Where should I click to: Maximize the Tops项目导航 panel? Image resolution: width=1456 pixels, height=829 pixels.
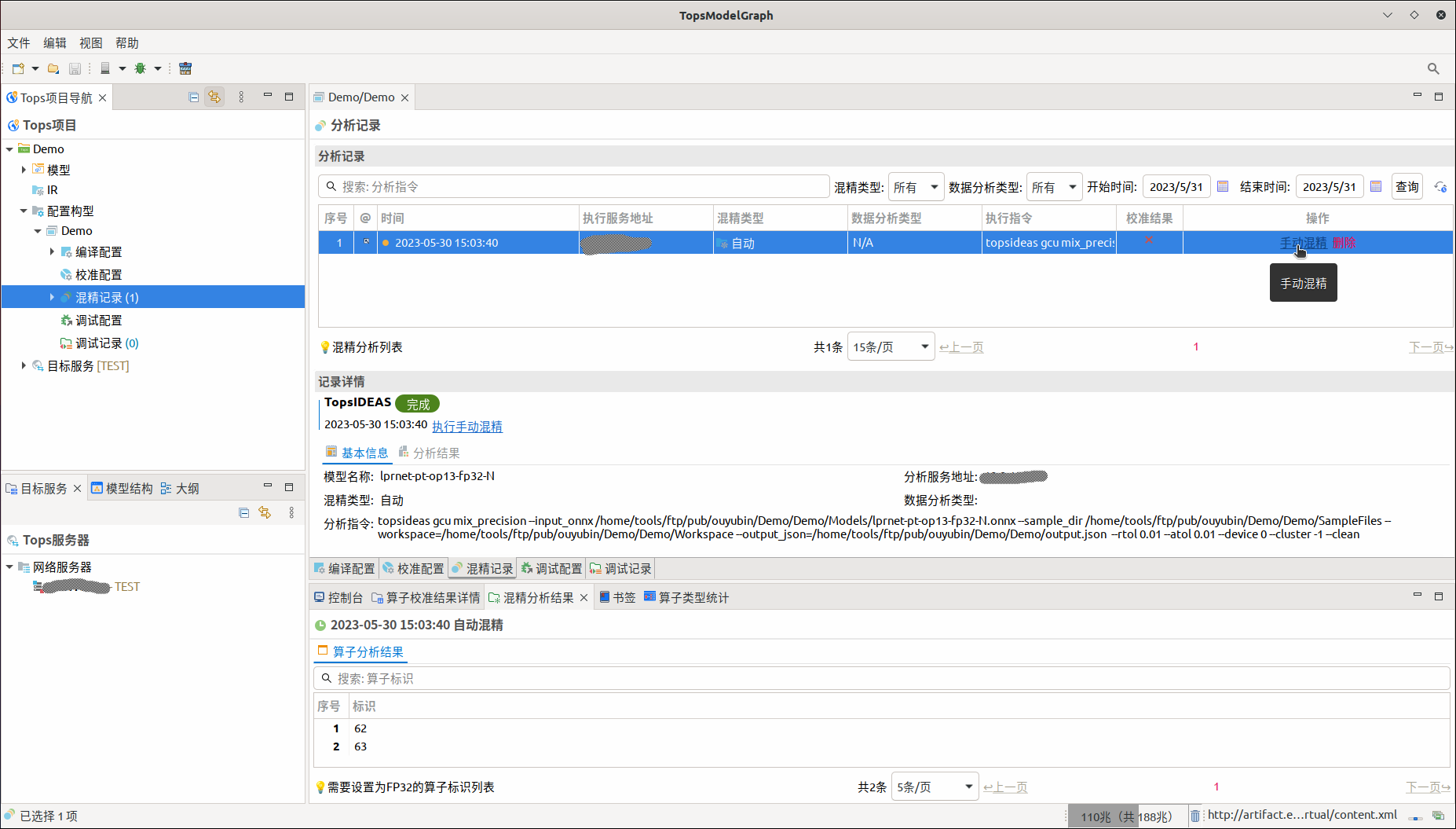point(289,96)
